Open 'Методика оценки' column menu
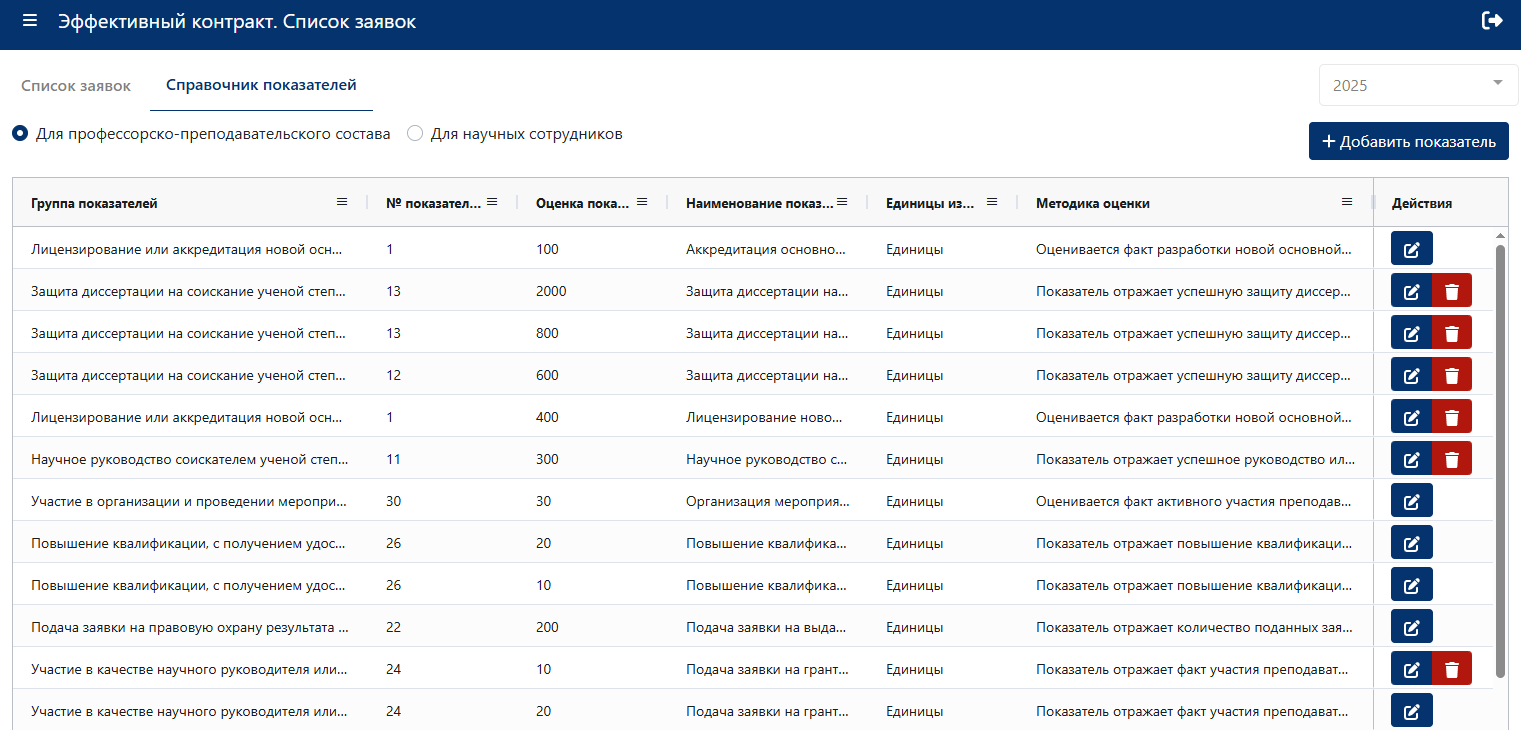 pyautogui.click(x=1347, y=202)
